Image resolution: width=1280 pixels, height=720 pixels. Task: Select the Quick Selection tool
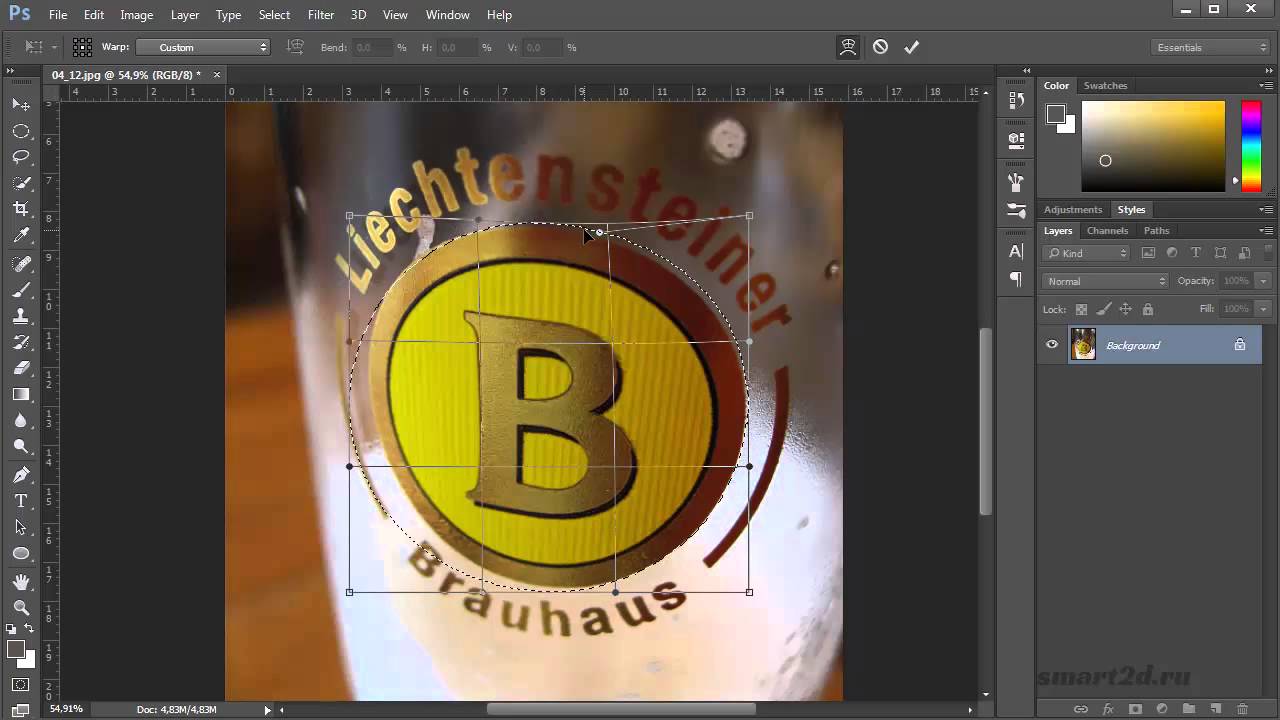pyautogui.click(x=21, y=183)
